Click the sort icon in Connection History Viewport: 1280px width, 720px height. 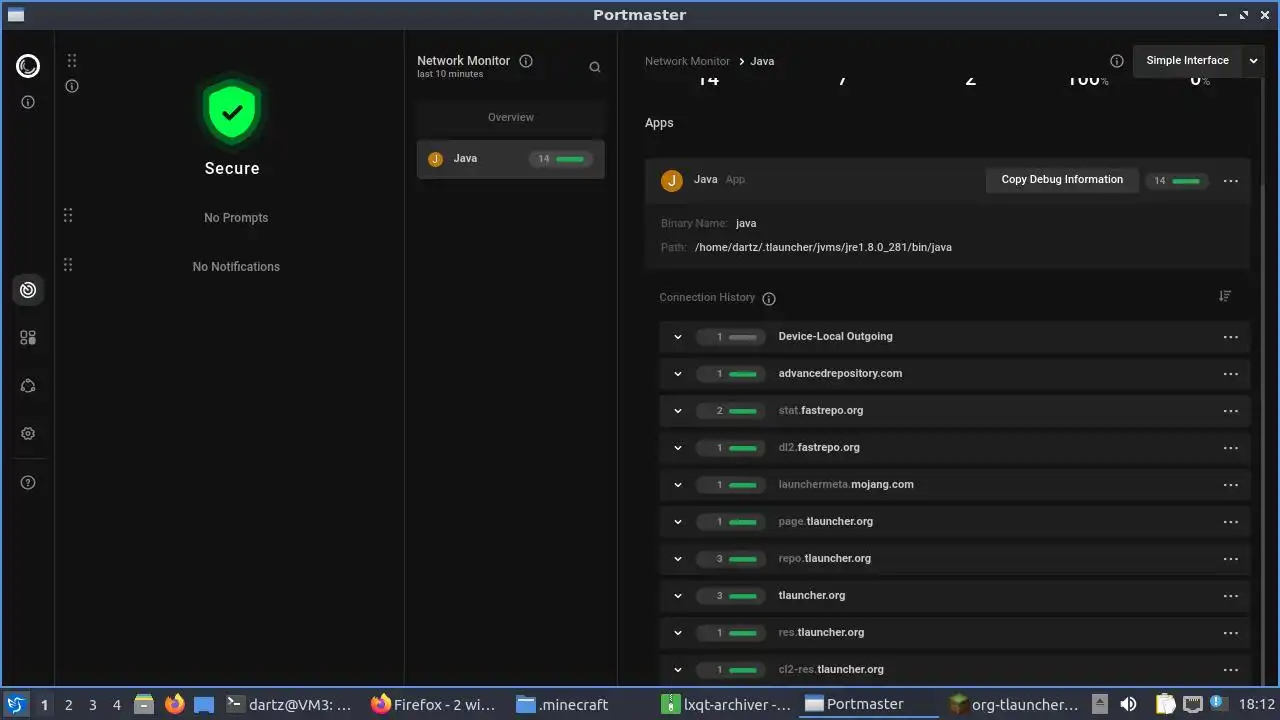[1225, 296]
